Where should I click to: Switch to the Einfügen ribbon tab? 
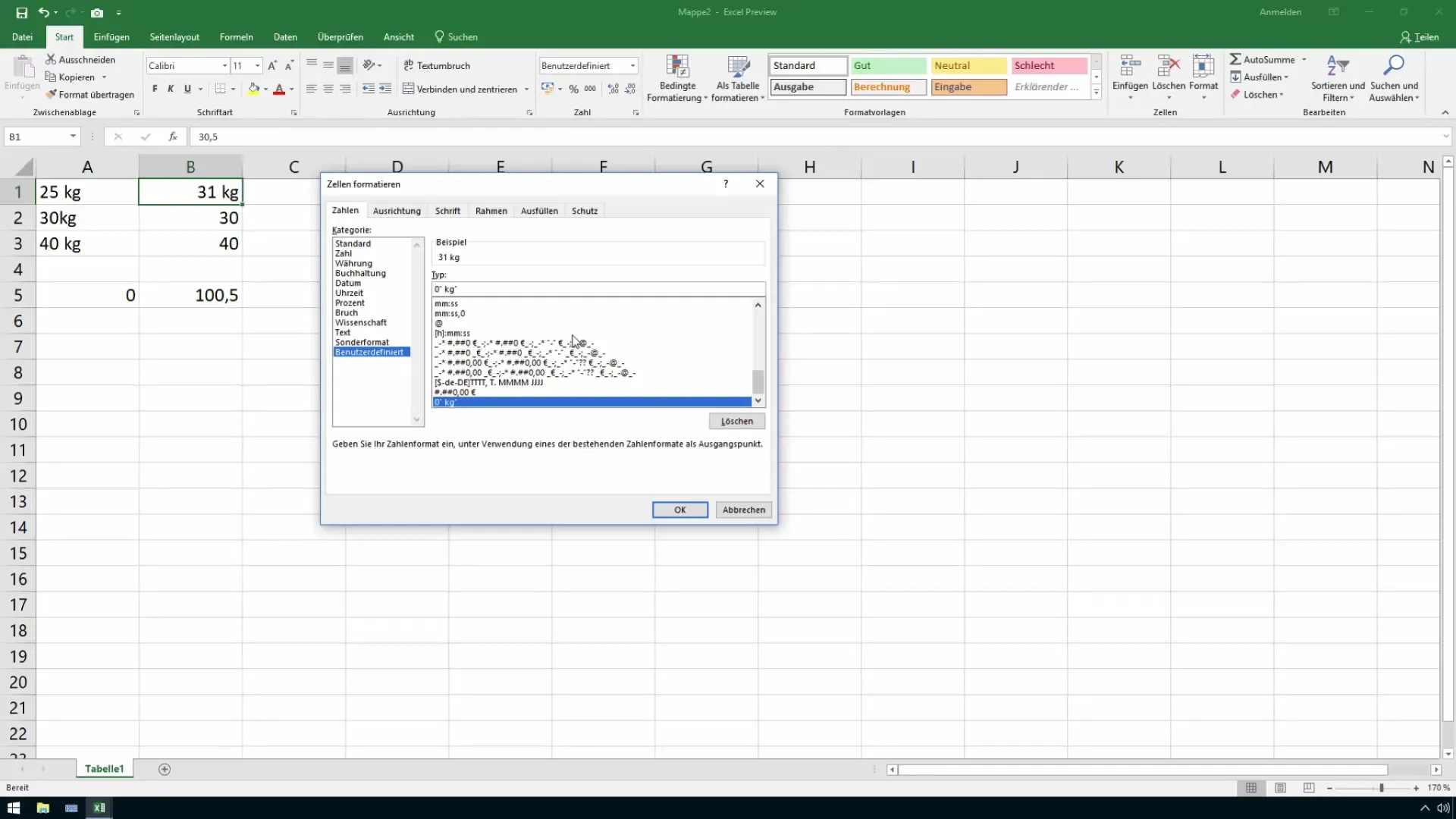click(111, 37)
